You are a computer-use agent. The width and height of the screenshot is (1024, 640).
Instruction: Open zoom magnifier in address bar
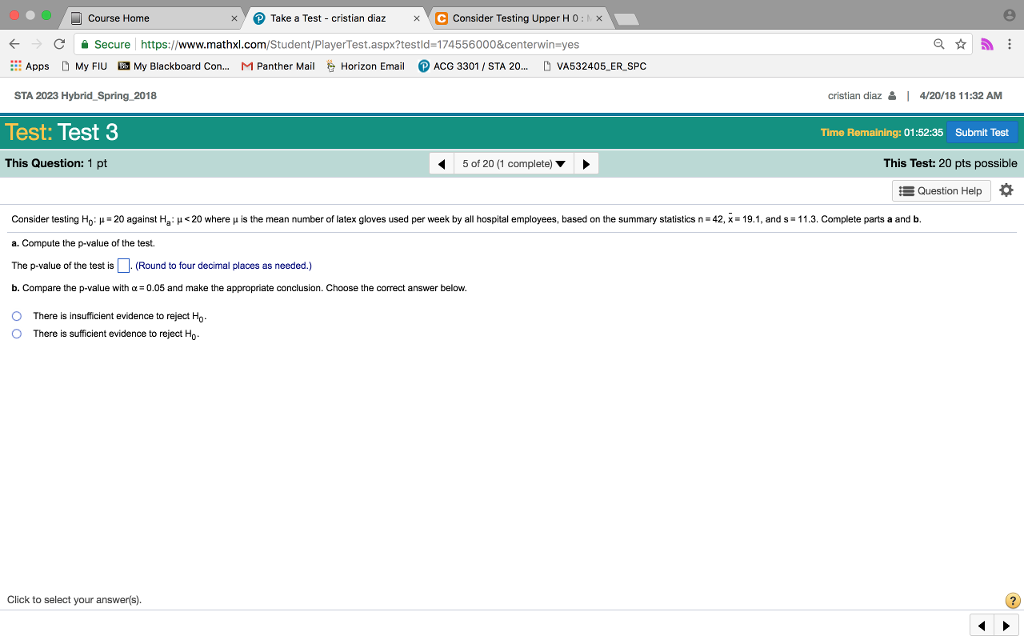click(x=938, y=44)
